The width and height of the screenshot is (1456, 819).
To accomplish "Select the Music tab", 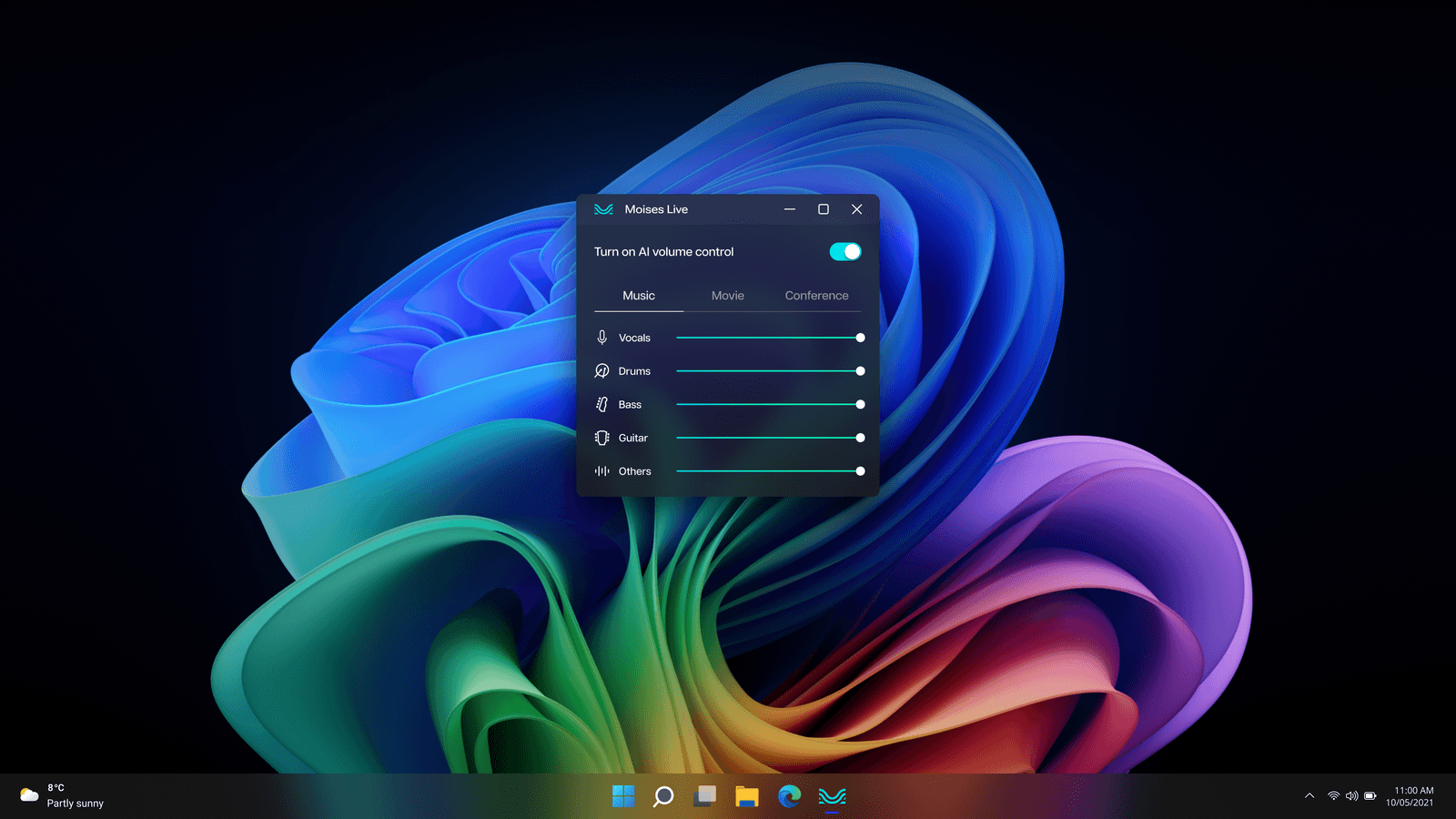I will [639, 296].
